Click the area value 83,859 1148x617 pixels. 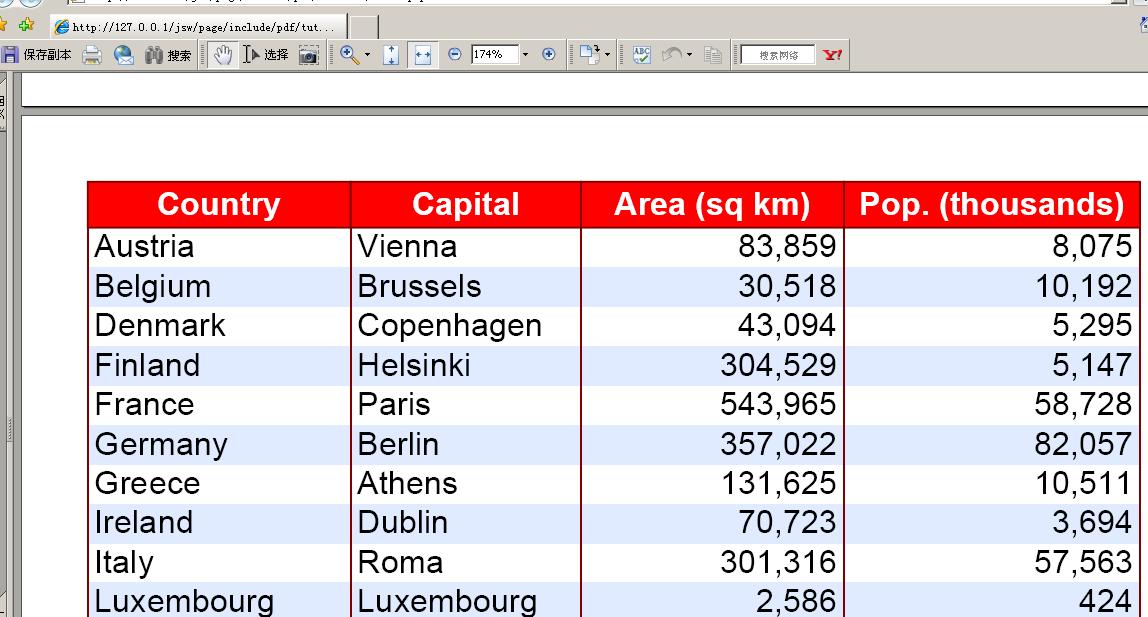point(787,247)
